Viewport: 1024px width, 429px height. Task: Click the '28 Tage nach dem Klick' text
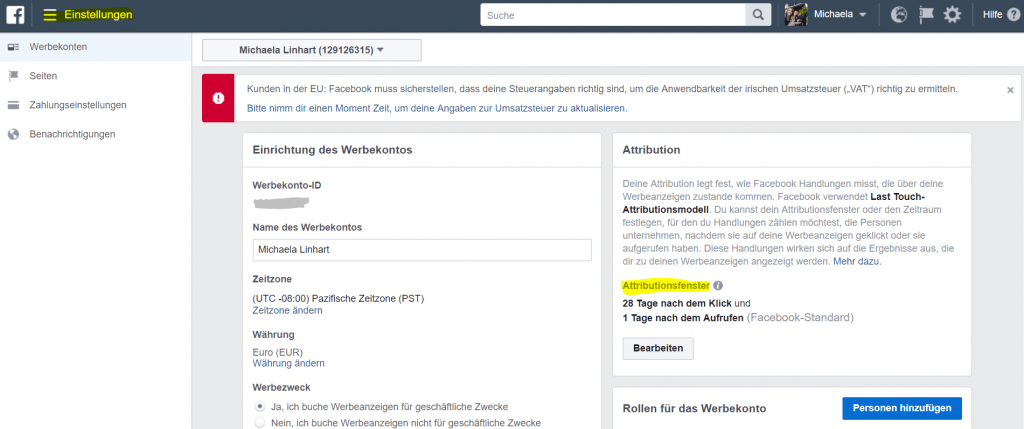point(677,304)
